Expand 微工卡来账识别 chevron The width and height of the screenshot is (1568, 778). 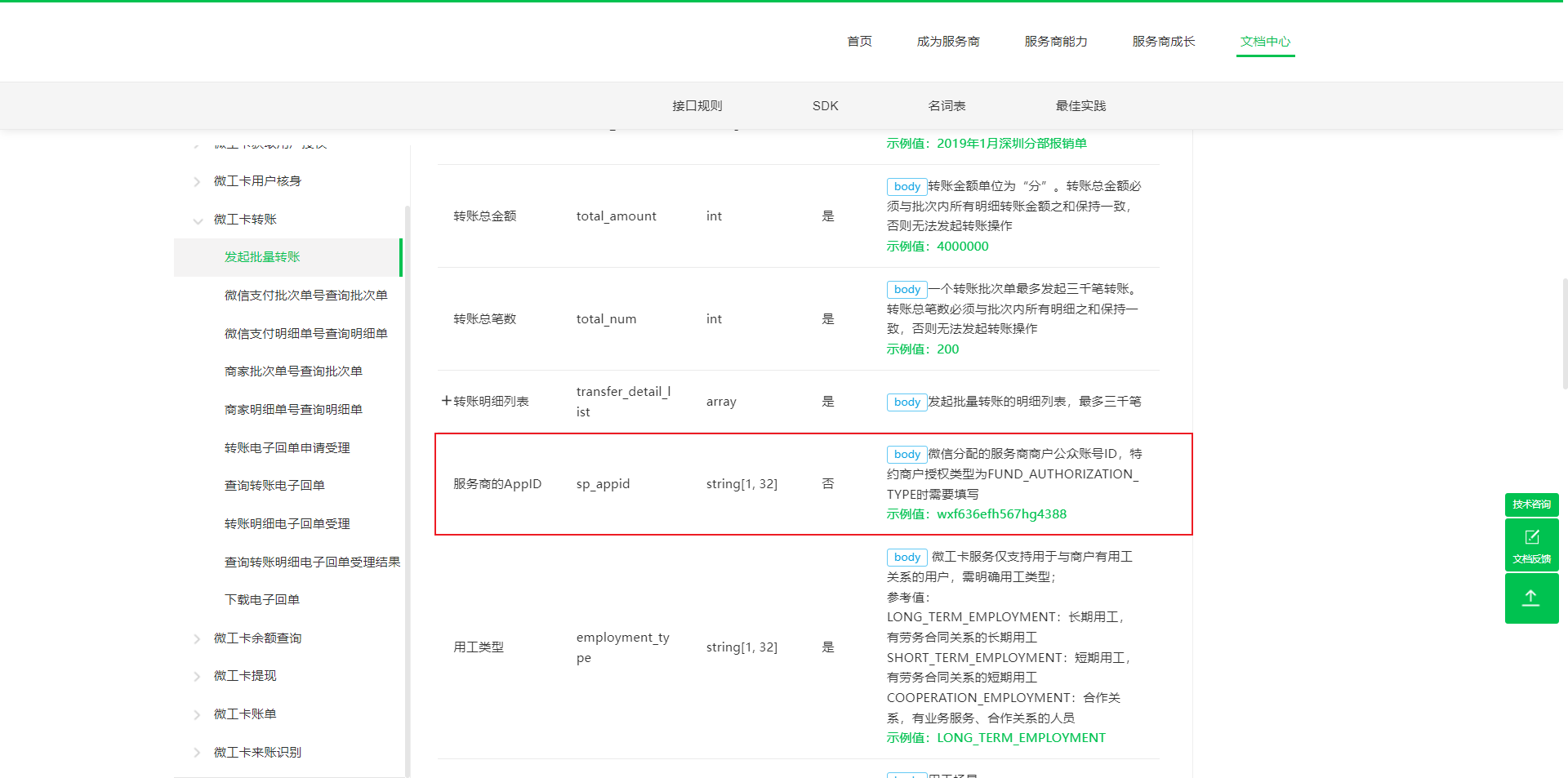(x=197, y=753)
